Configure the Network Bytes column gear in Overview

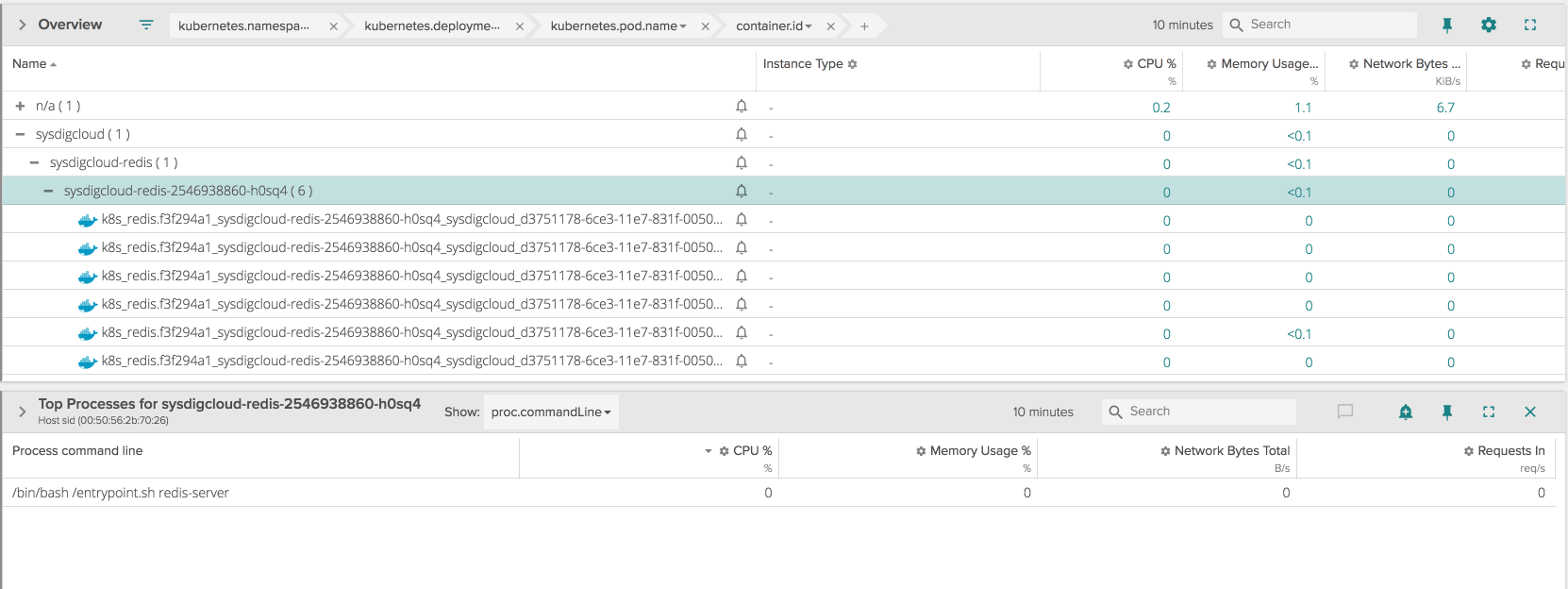click(x=1354, y=64)
